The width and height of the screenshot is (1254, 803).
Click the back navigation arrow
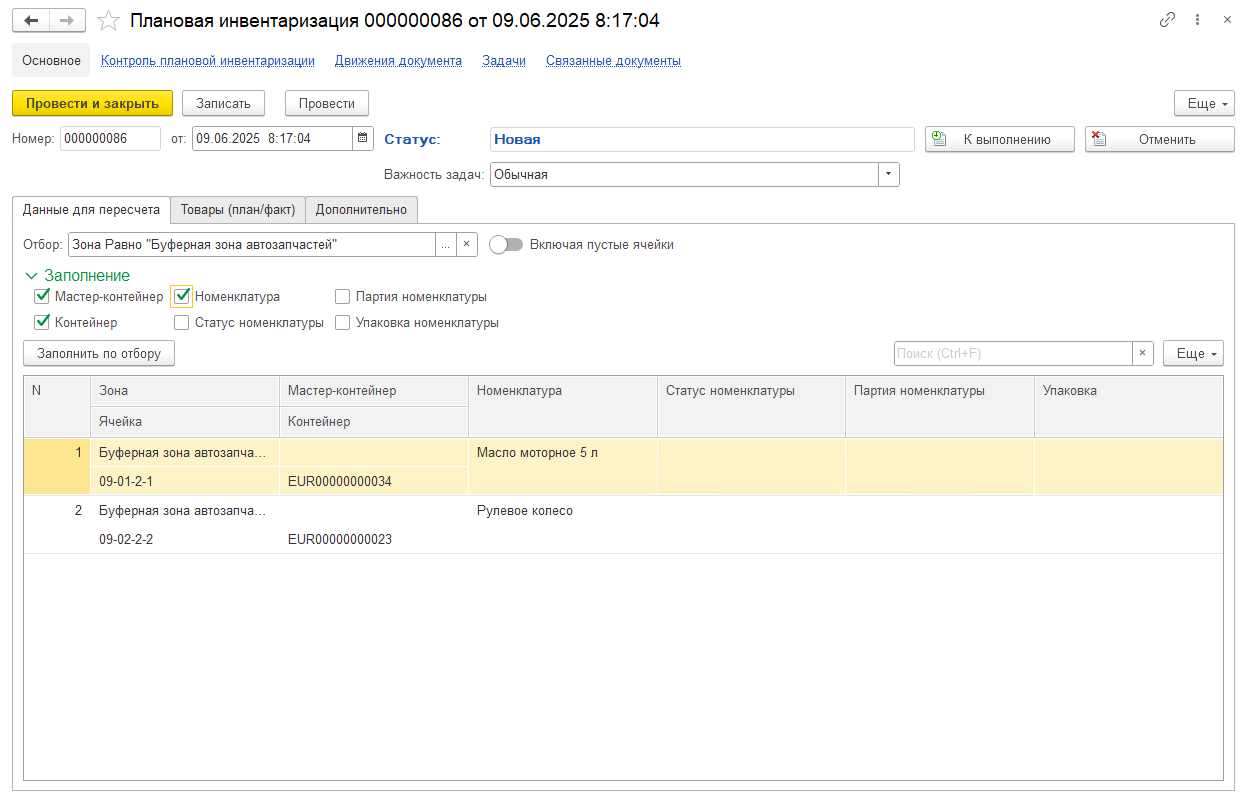coord(30,20)
